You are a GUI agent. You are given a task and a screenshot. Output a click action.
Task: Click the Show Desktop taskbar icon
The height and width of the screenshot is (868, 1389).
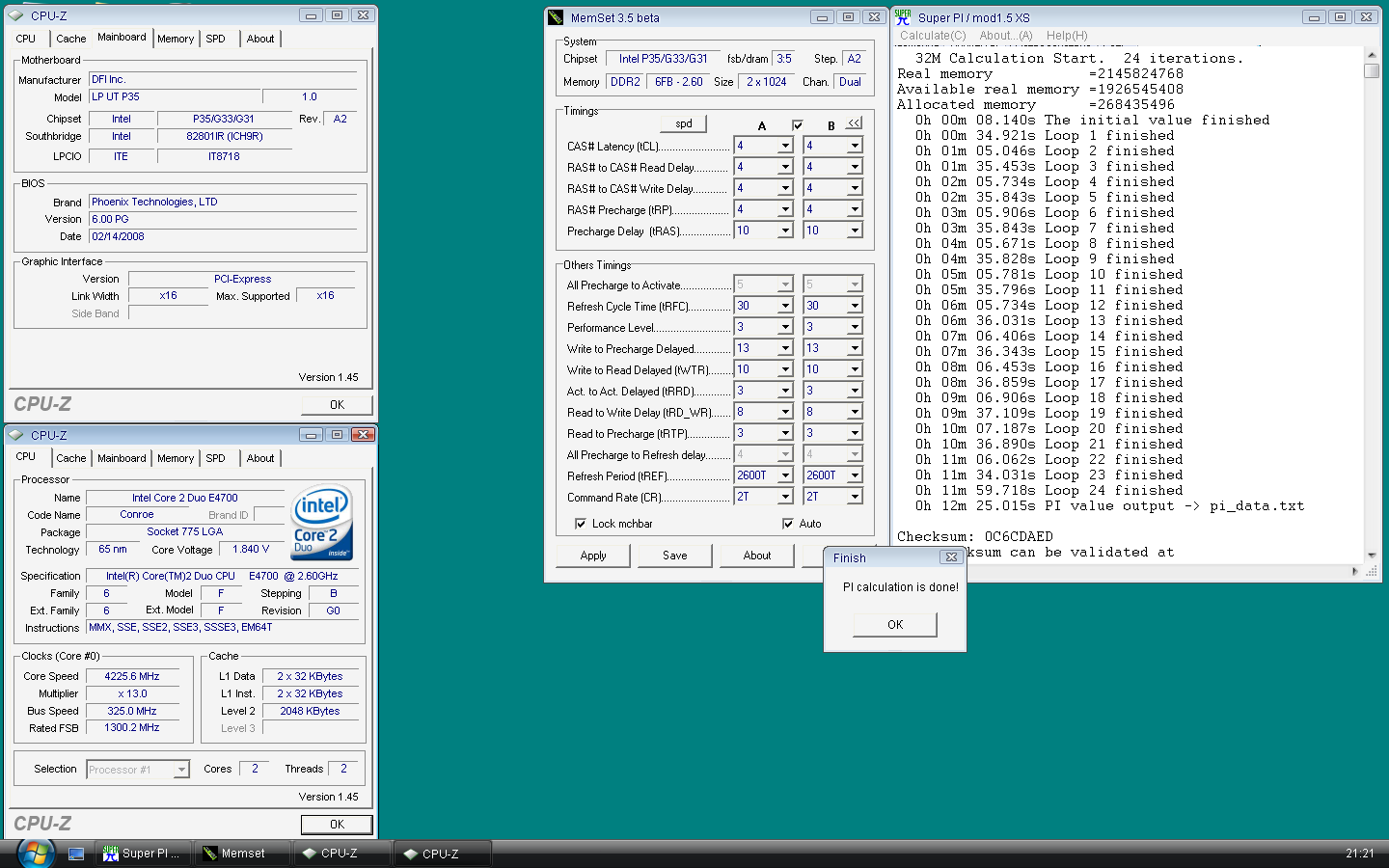click(76, 854)
